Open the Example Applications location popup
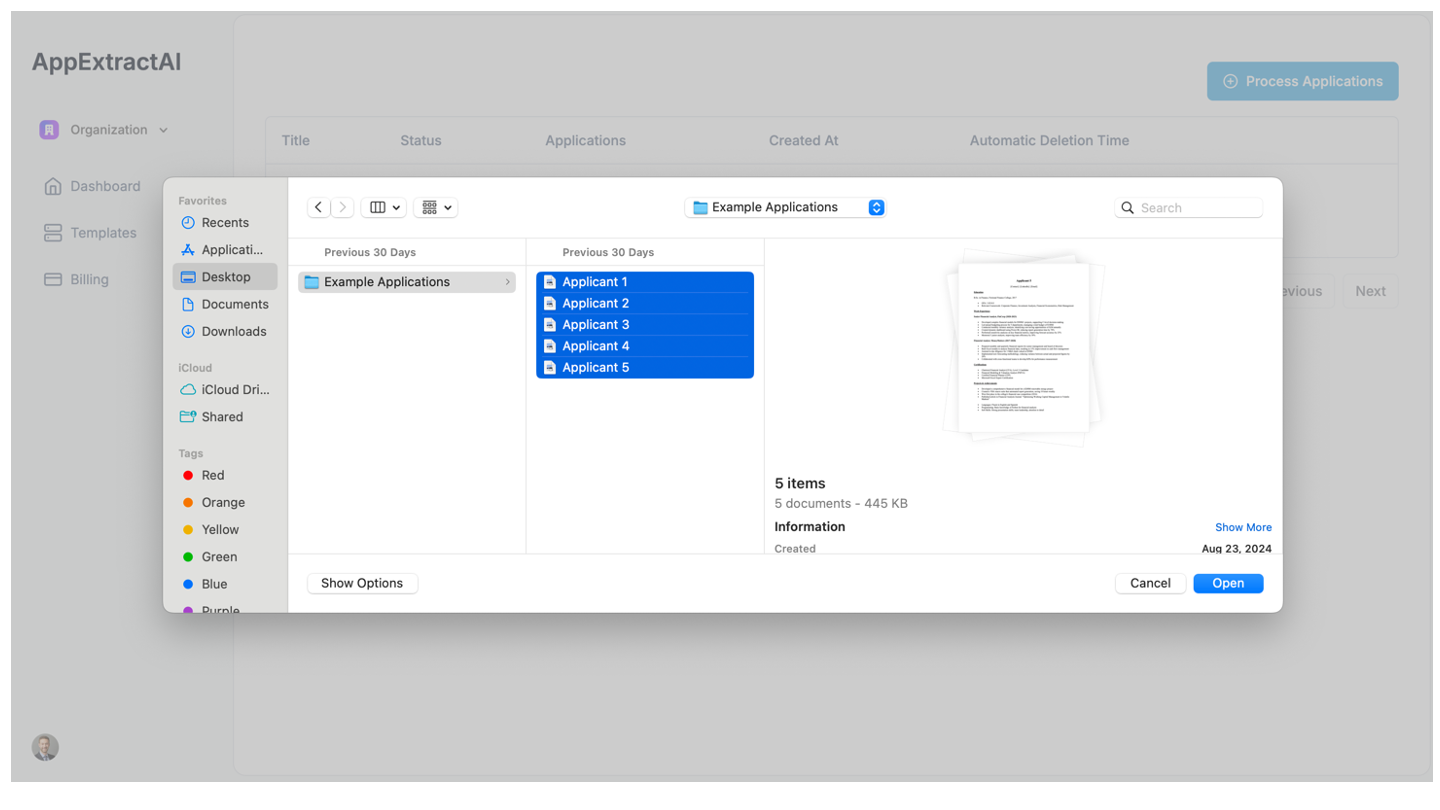Image resolution: width=1440 pixels, height=810 pixels. point(786,207)
